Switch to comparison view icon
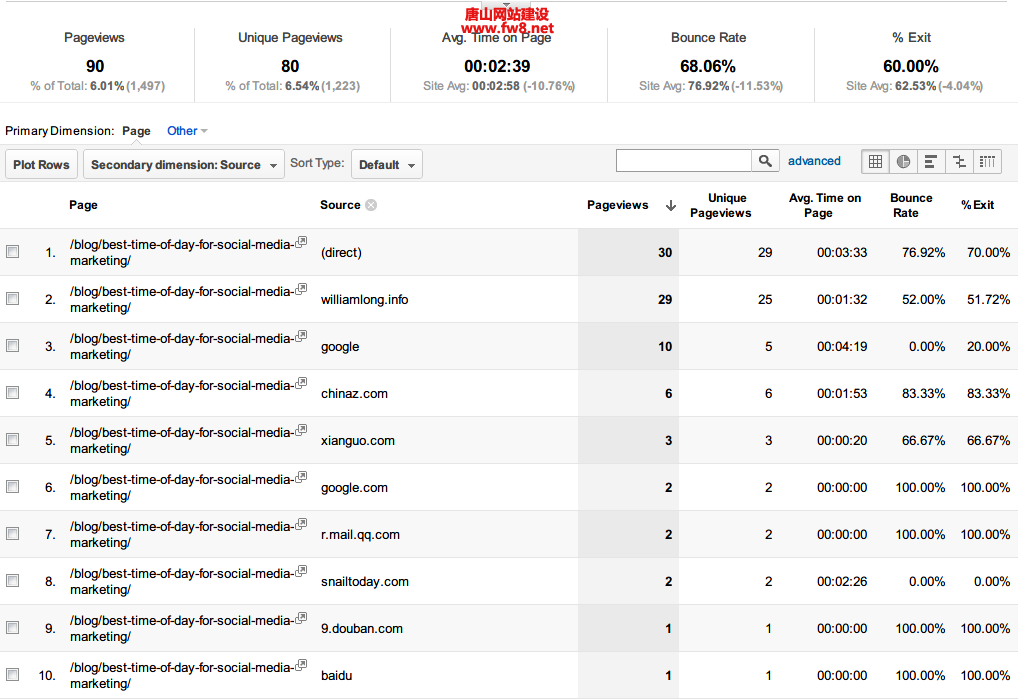1018x700 pixels. tap(959, 162)
